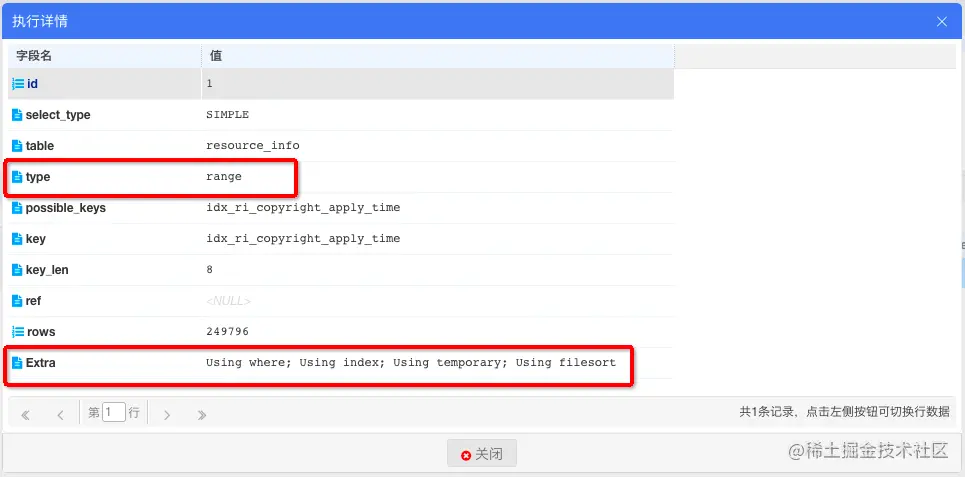The image size is (965, 477).
Task: Click the 字段名 column header
Action: 105,56
